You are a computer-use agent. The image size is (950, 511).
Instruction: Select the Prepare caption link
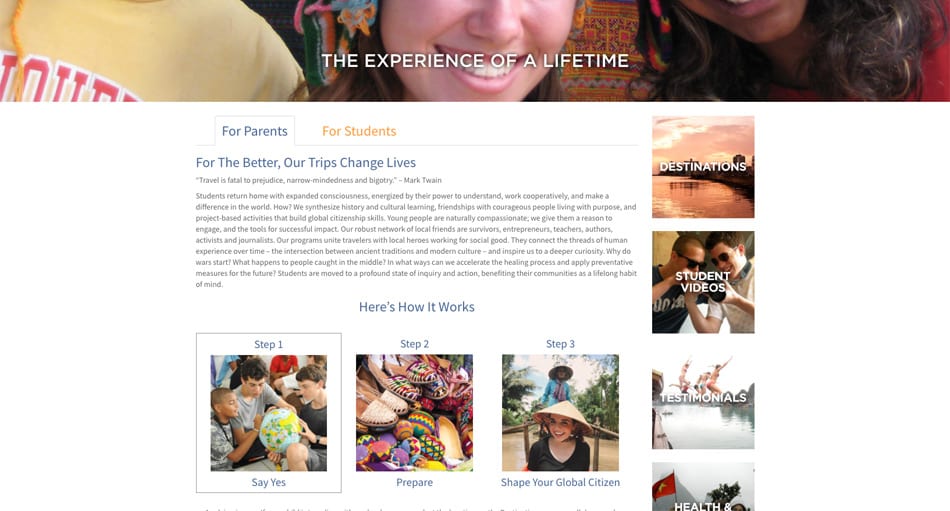(x=414, y=483)
